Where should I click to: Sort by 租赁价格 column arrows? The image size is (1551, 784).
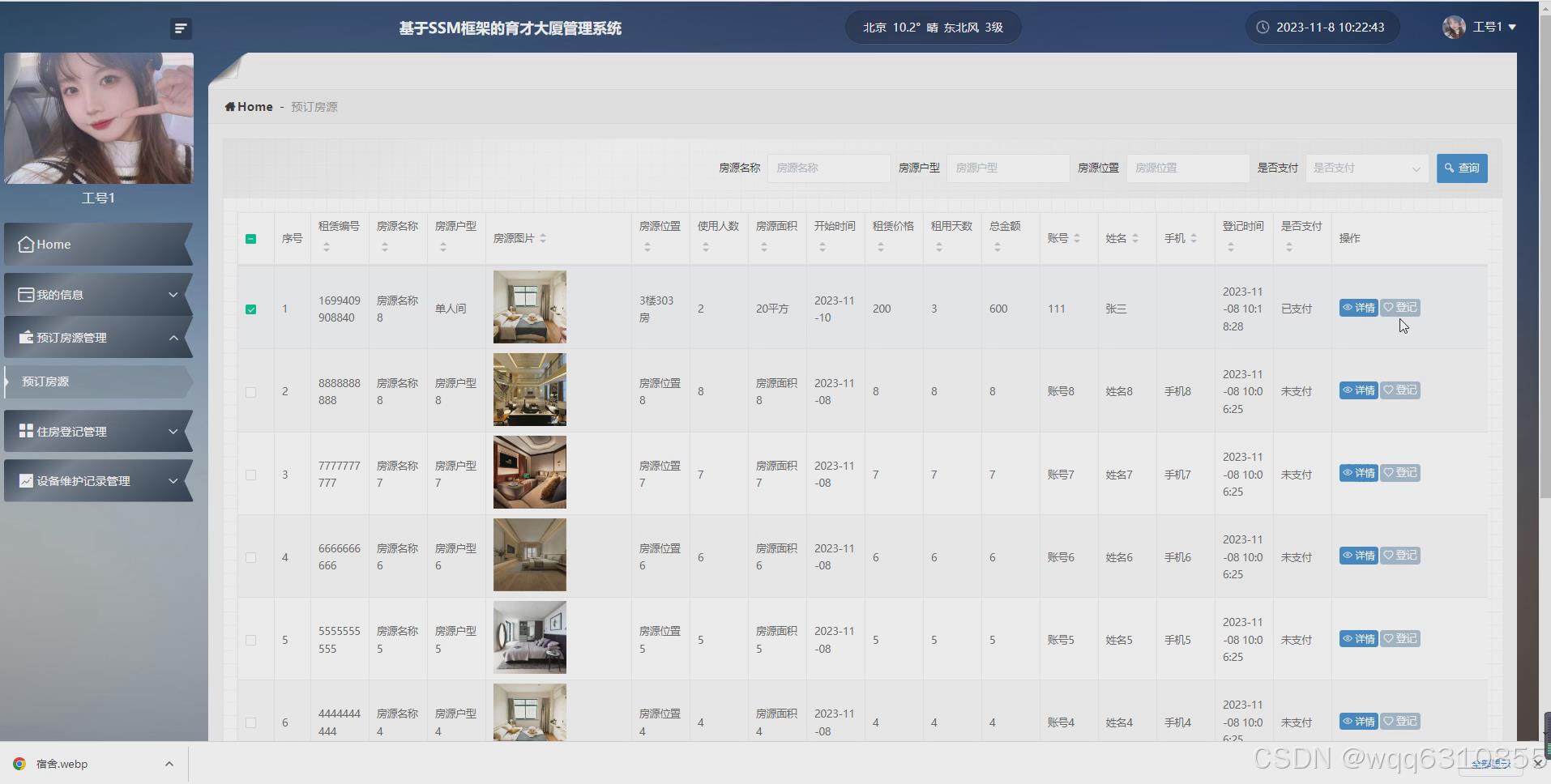[881, 247]
